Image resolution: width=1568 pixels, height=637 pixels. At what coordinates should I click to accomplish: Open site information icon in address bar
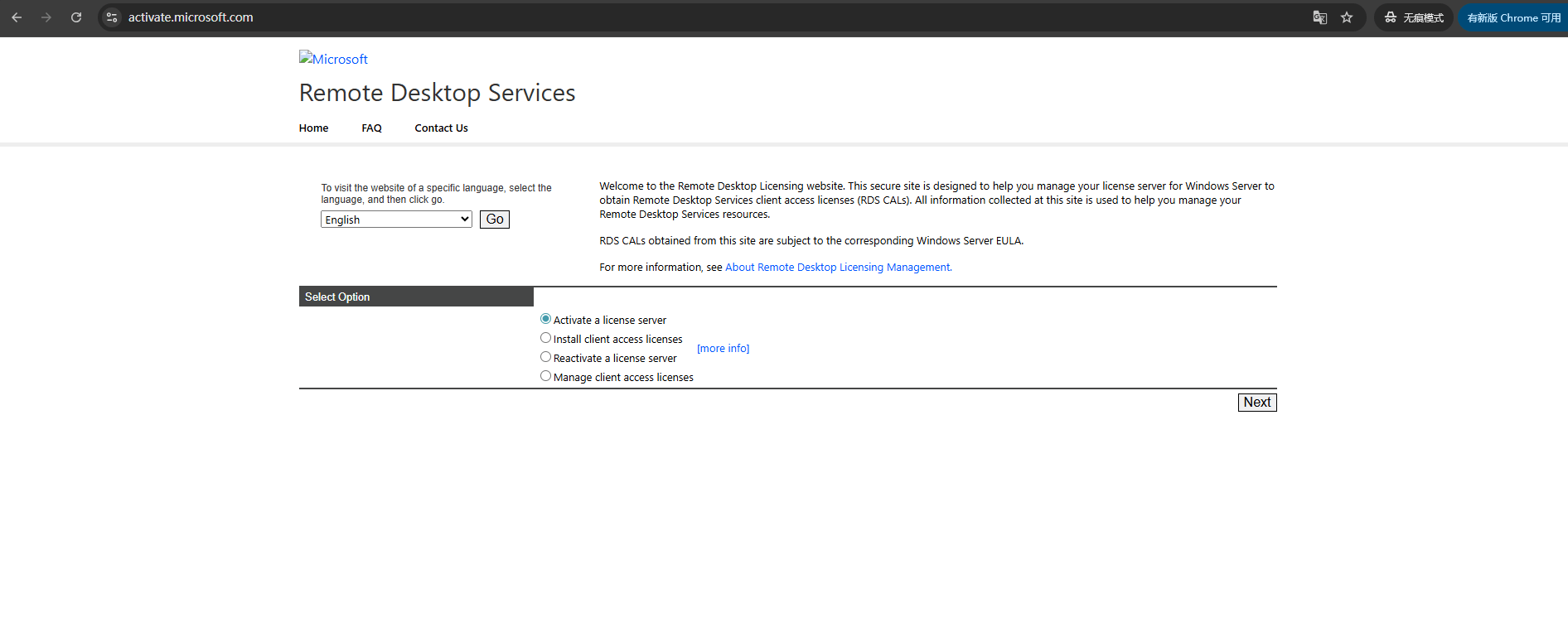click(x=112, y=17)
